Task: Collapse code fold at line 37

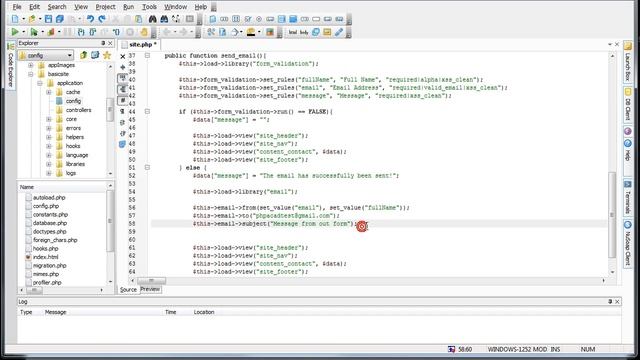Action: point(147,56)
